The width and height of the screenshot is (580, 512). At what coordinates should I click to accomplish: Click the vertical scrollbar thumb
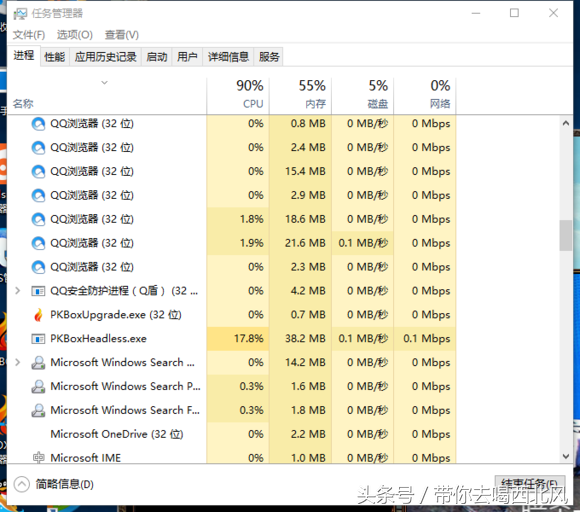[x=566, y=235]
